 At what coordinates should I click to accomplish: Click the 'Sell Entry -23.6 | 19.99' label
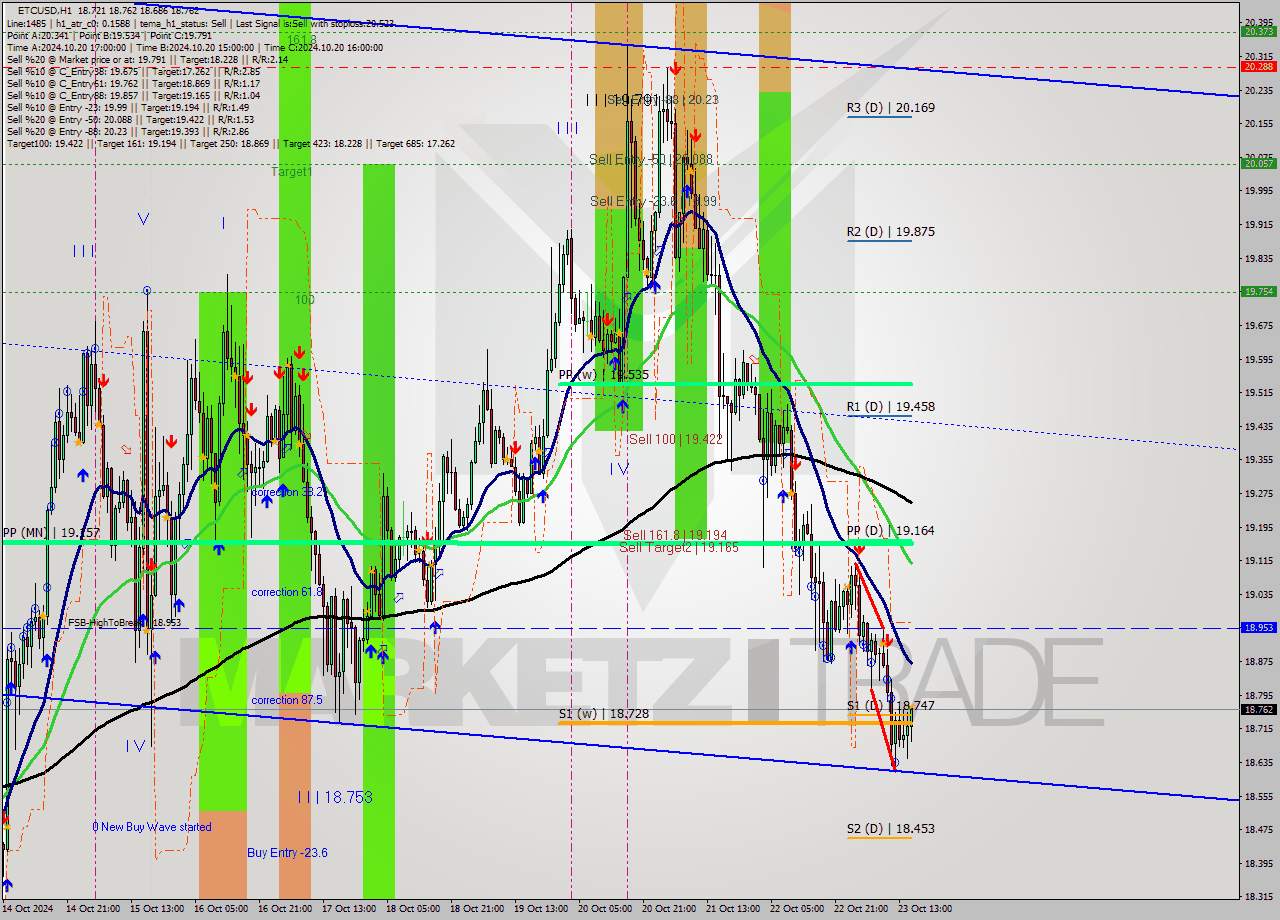coord(654,201)
